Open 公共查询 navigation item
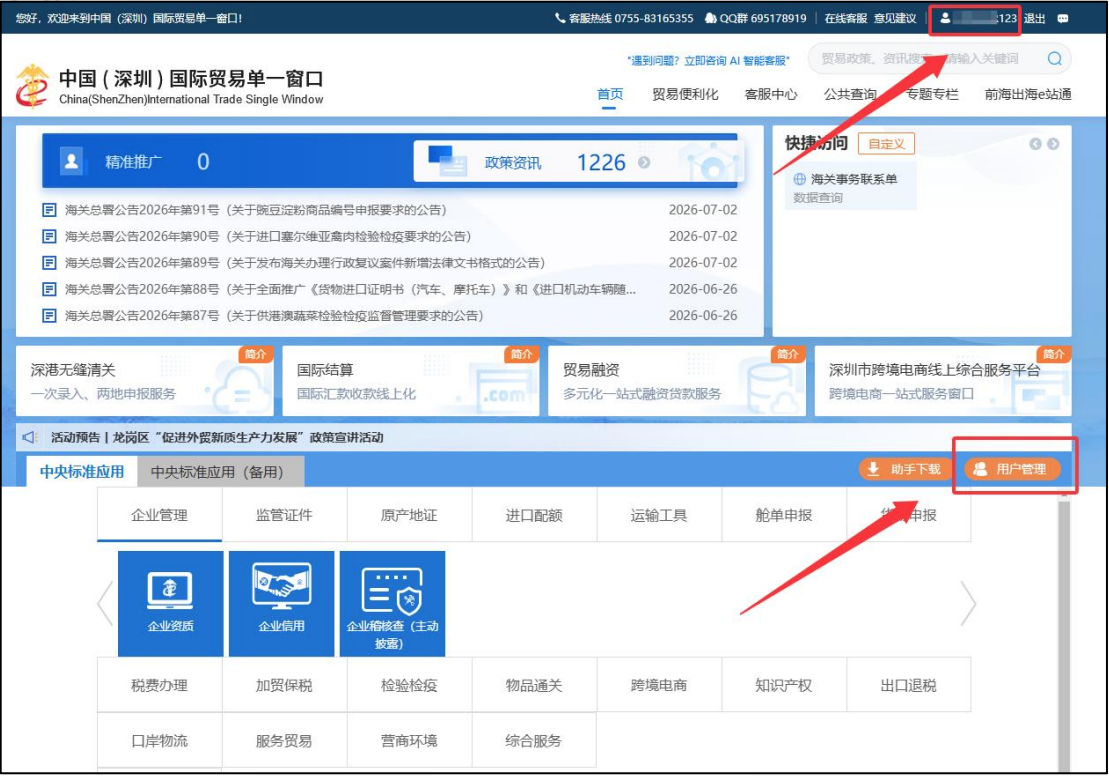Viewport: 1109px width, 776px height. point(850,94)
